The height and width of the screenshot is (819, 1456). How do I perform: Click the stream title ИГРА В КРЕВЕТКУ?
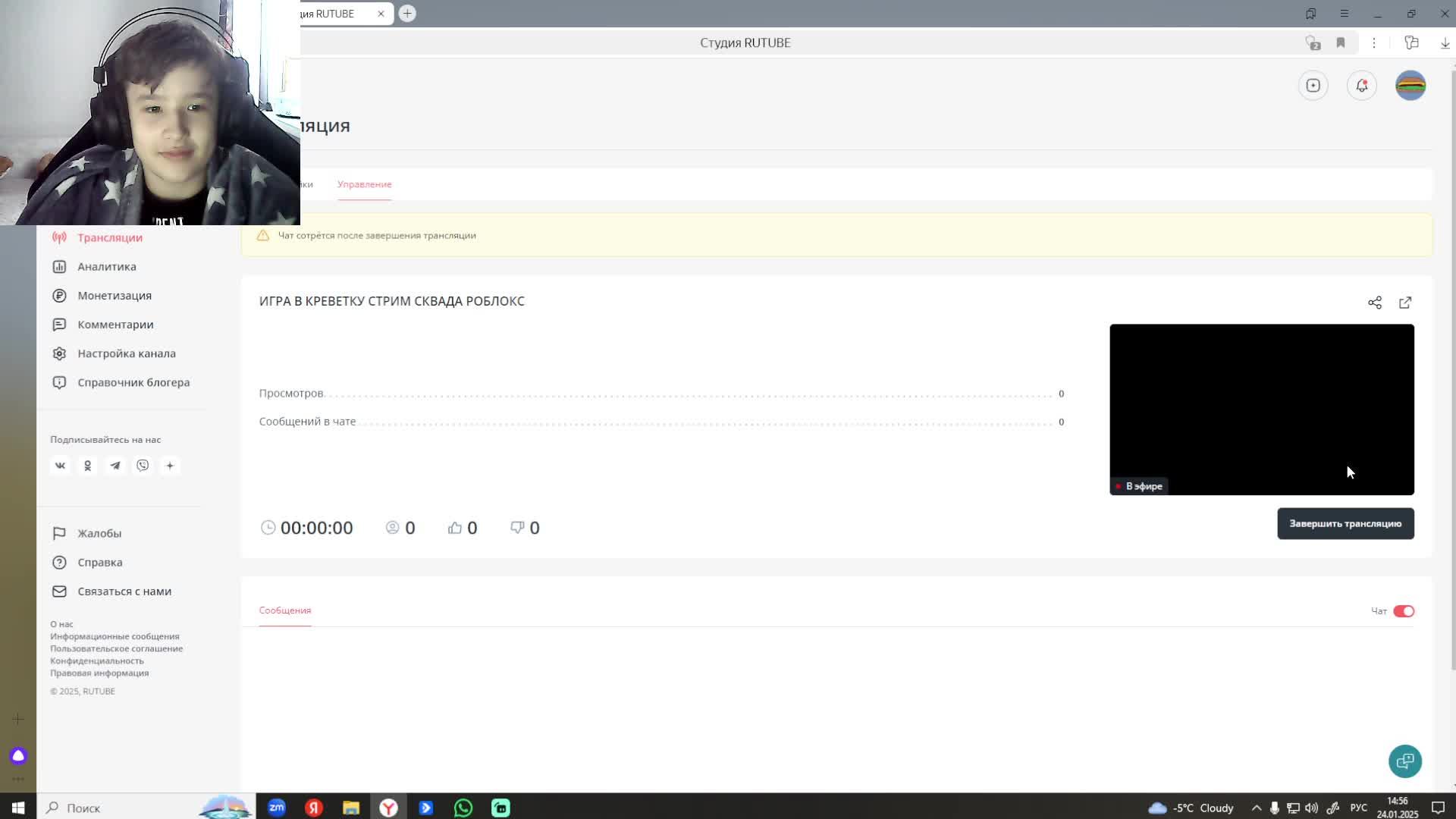coord(392,301)
